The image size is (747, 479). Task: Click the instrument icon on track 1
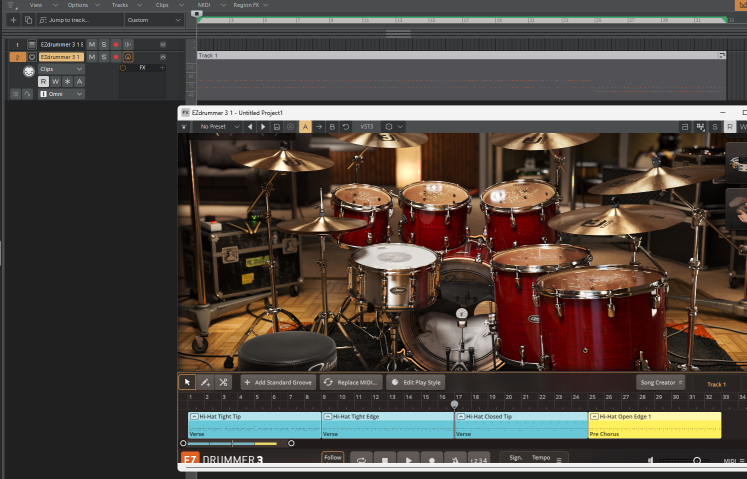(x=32, y=44)
